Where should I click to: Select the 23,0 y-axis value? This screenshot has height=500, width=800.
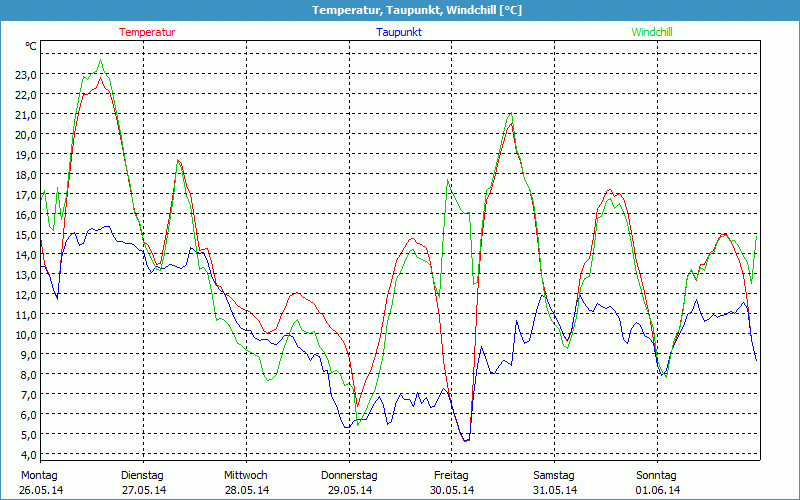point(26,74)
